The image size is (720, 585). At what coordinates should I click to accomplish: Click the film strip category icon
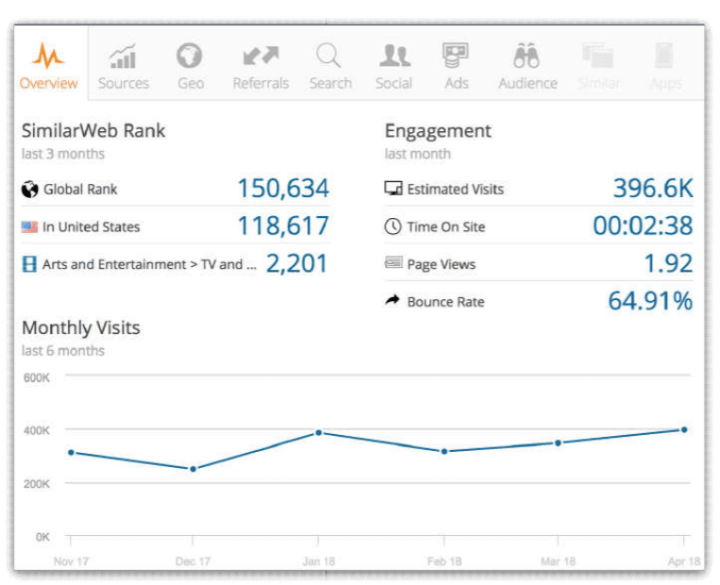pos(29,264)
